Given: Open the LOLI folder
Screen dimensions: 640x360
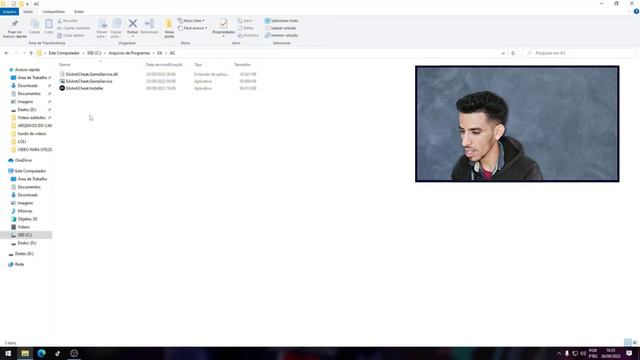Looking at the screenshot, I should pyautogui.click(x=22, y=142).
